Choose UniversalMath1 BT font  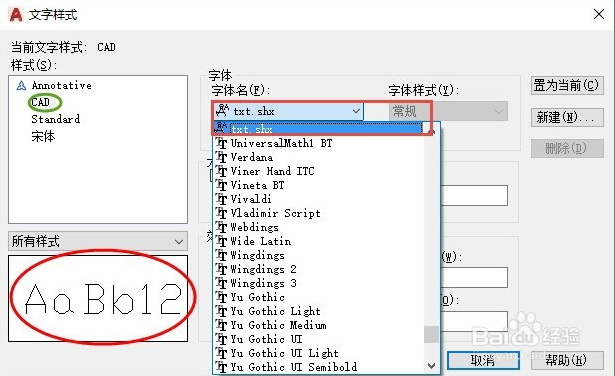pos(281,143)
